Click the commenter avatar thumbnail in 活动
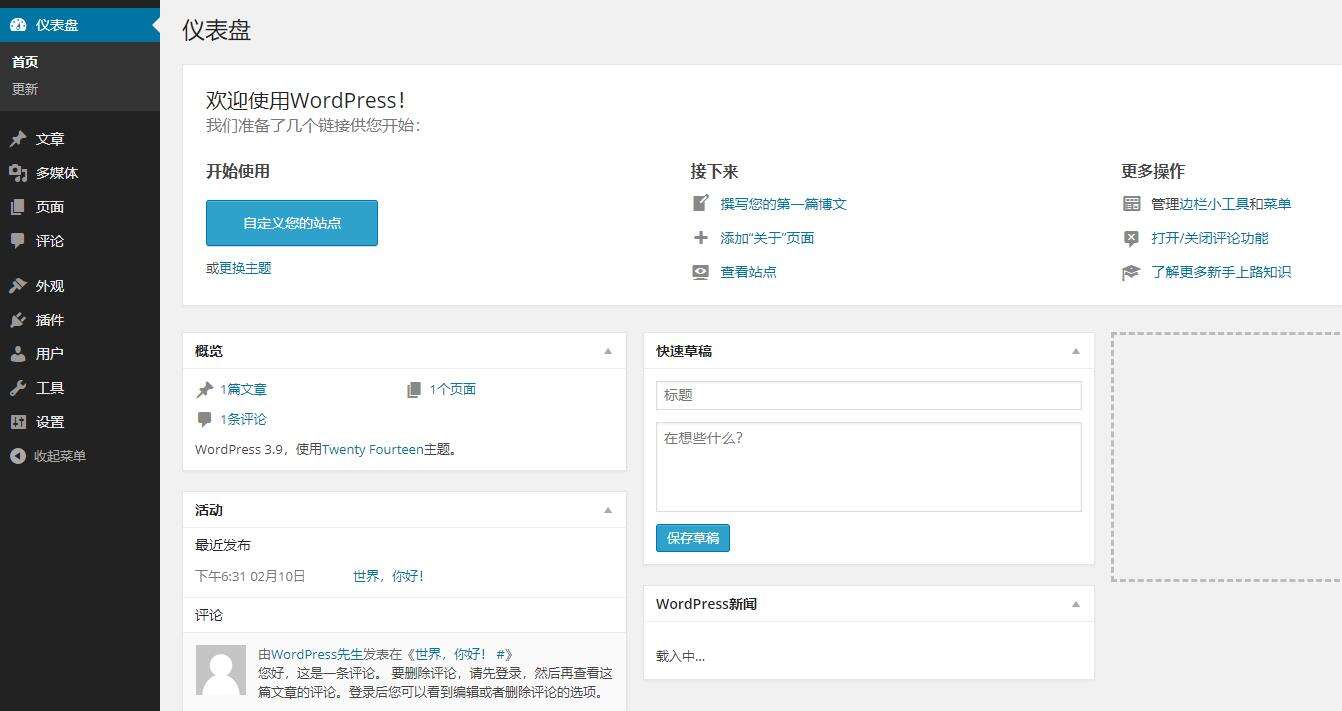Image resolution: width=1342 pixels, height=711 pixels. [221, 670]
